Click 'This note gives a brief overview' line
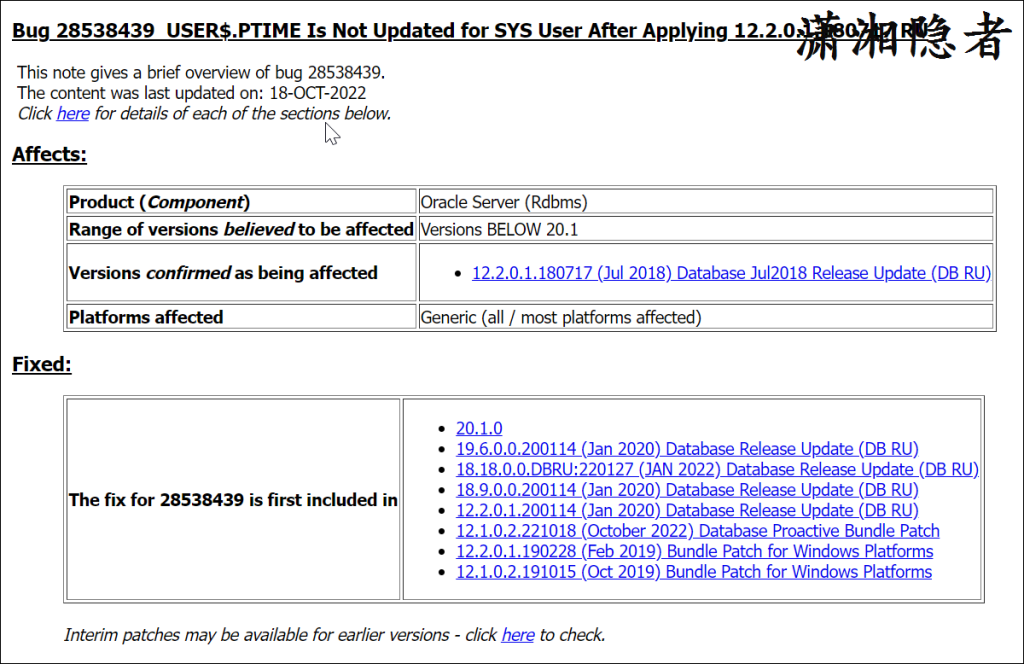1024x664 pixels. [201, 72]
